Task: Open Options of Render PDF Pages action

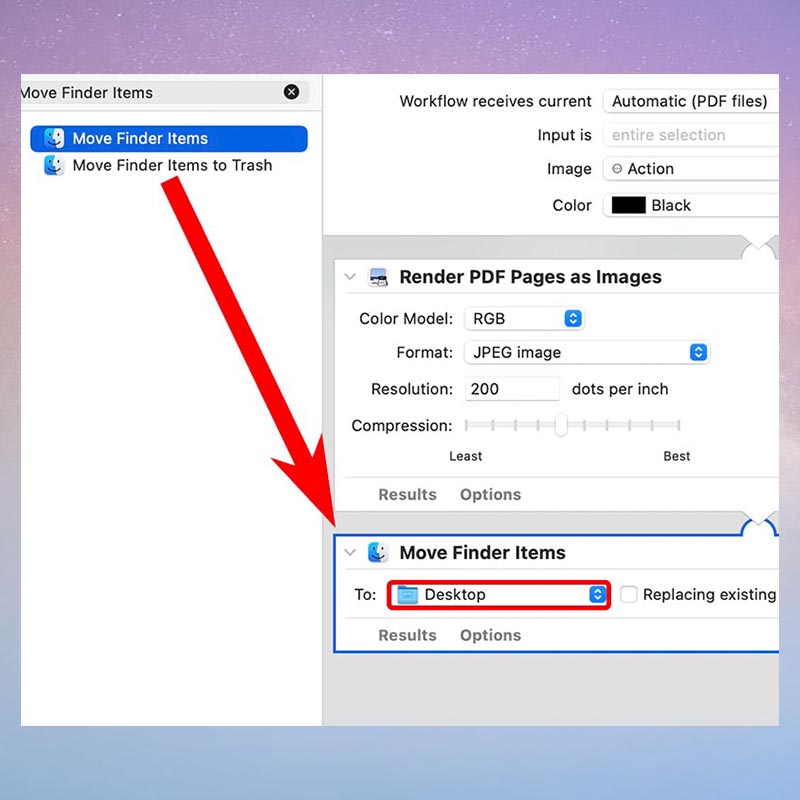Action: [x=490, y=494]
